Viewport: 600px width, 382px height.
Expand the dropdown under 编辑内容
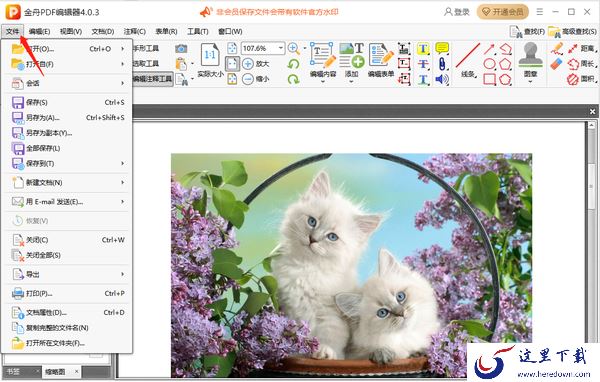tap(323, 82)
